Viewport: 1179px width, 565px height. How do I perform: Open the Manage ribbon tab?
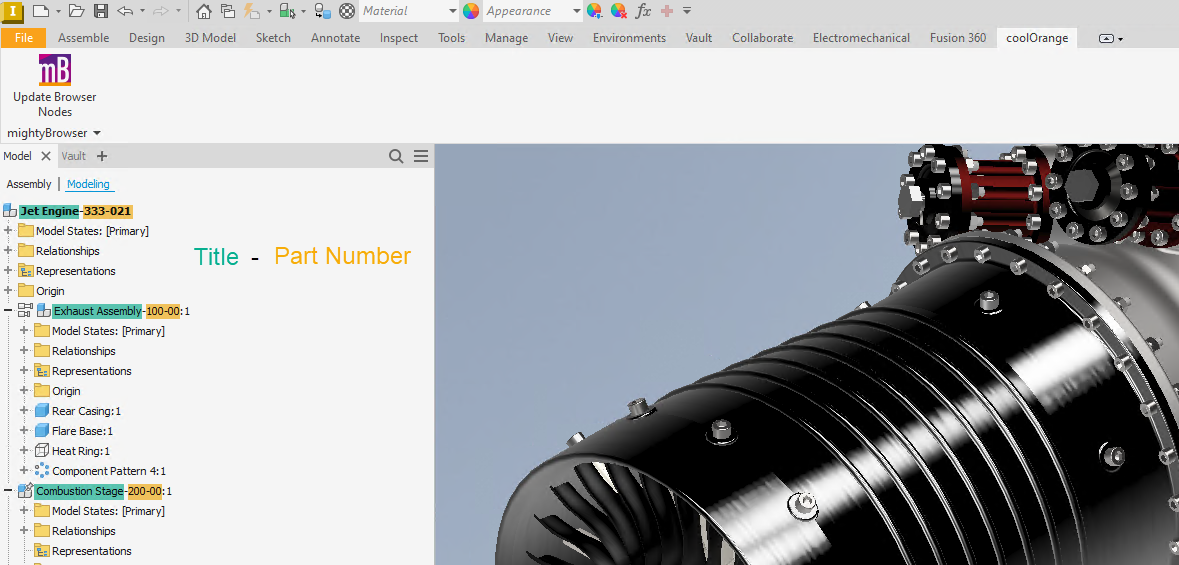(x=506, y=38)
